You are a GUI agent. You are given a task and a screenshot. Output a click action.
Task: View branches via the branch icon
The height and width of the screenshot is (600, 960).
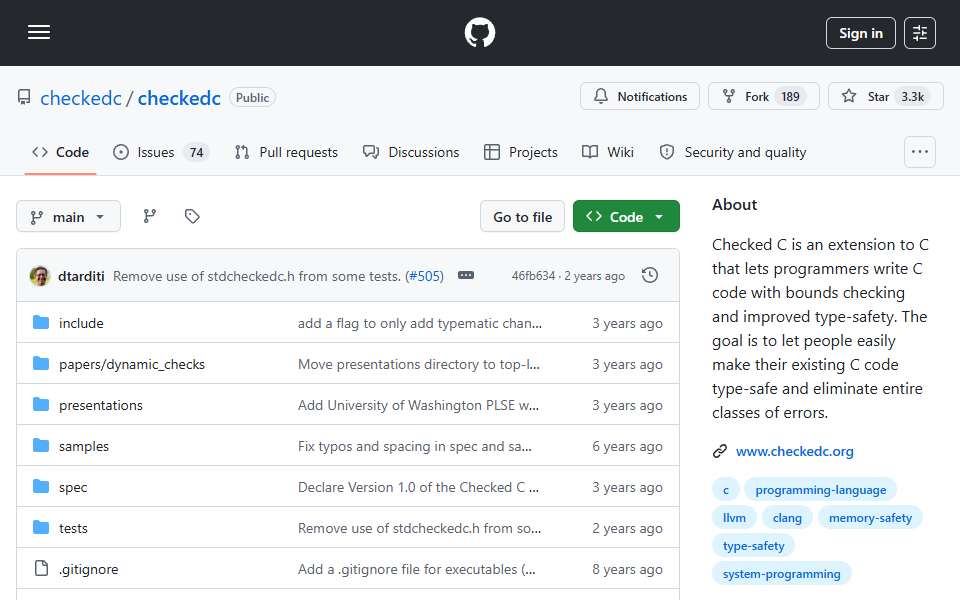[x=149, y=216]
